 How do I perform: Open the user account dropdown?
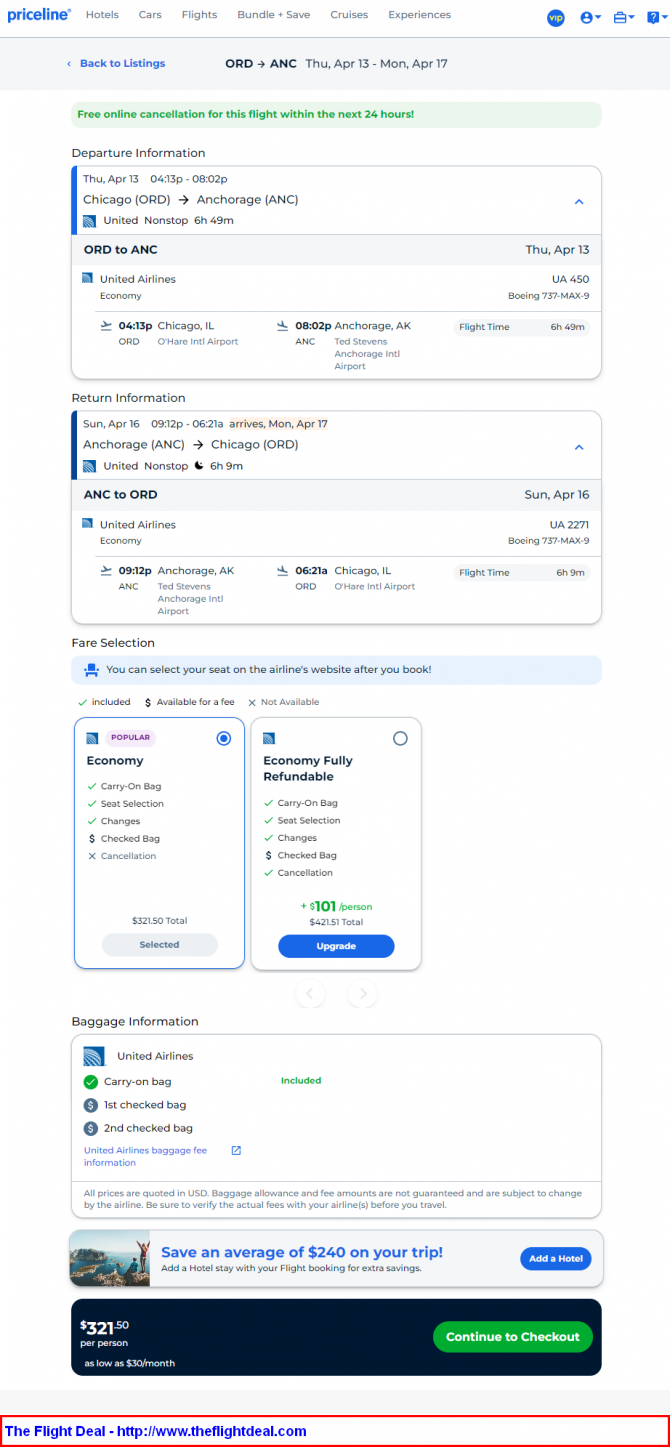tap(591, 18)
